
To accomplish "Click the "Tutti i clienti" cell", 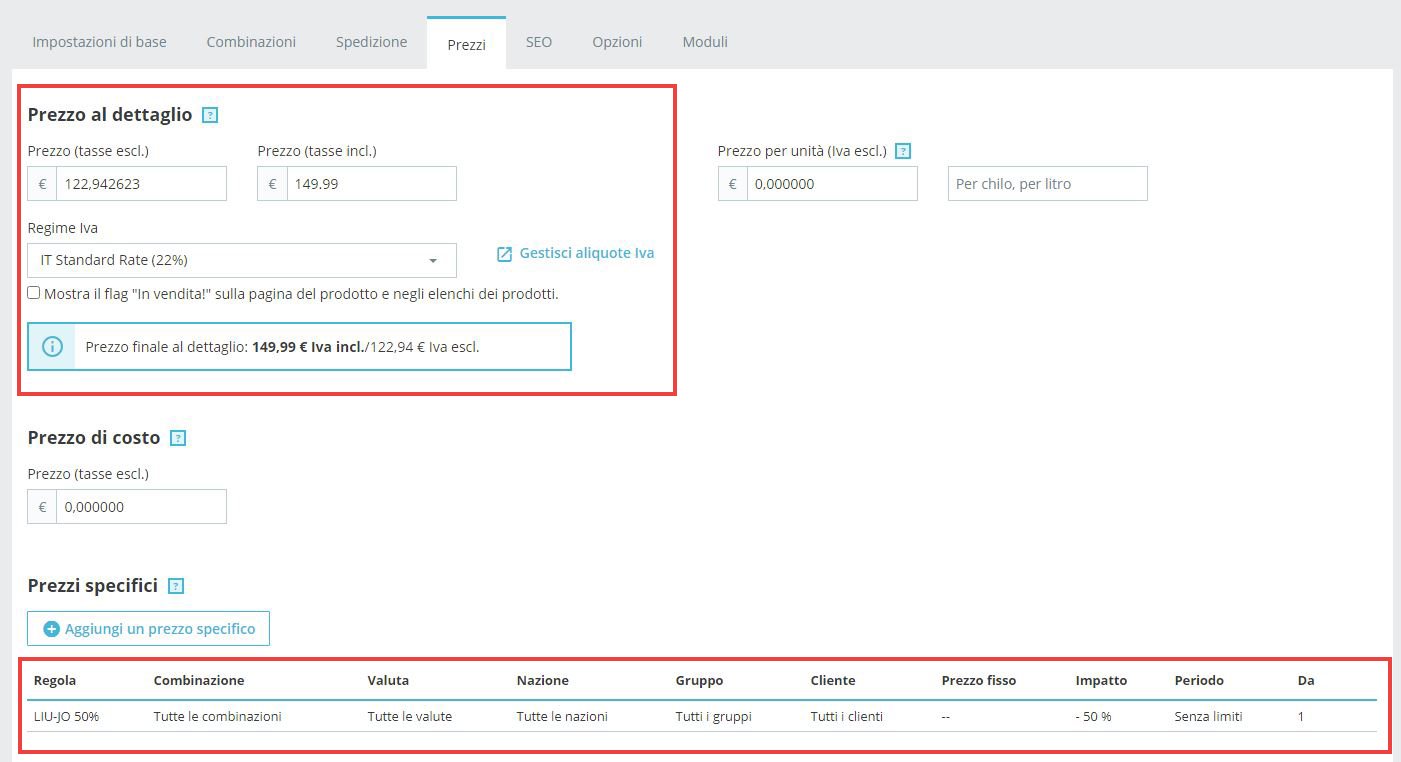I will coord(846,716).
